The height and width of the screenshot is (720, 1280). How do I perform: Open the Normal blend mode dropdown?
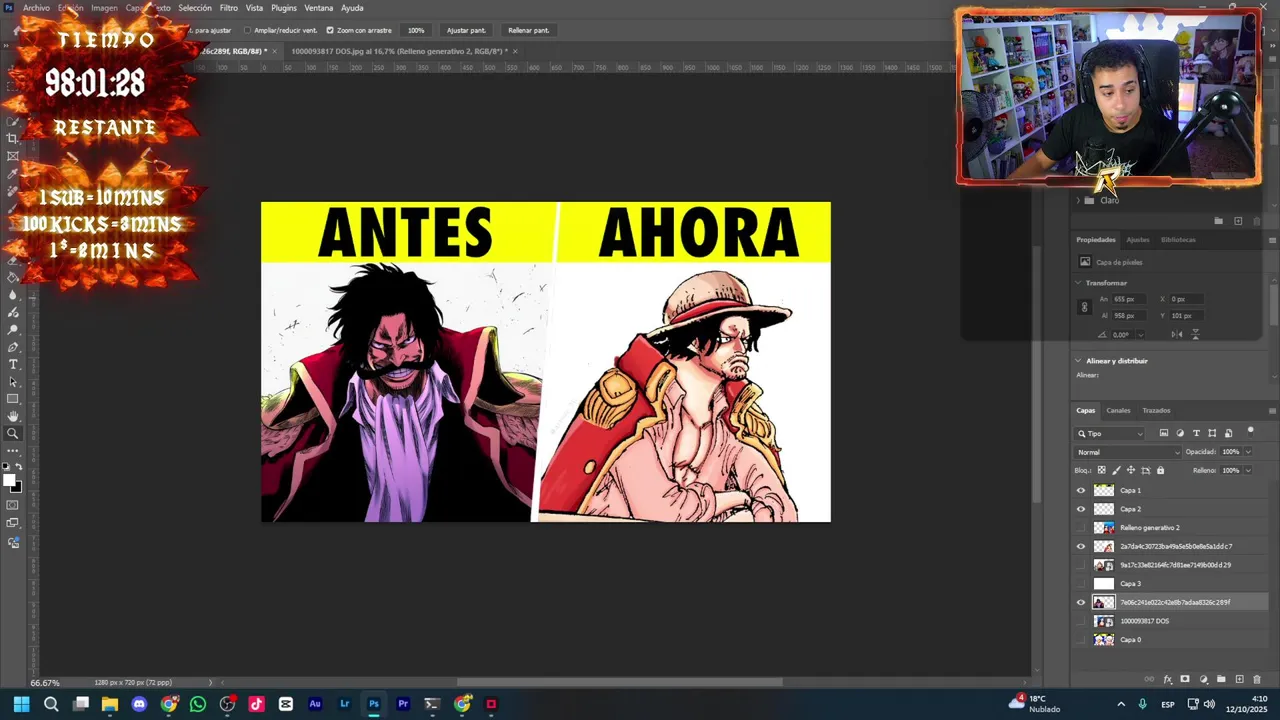1128,452
